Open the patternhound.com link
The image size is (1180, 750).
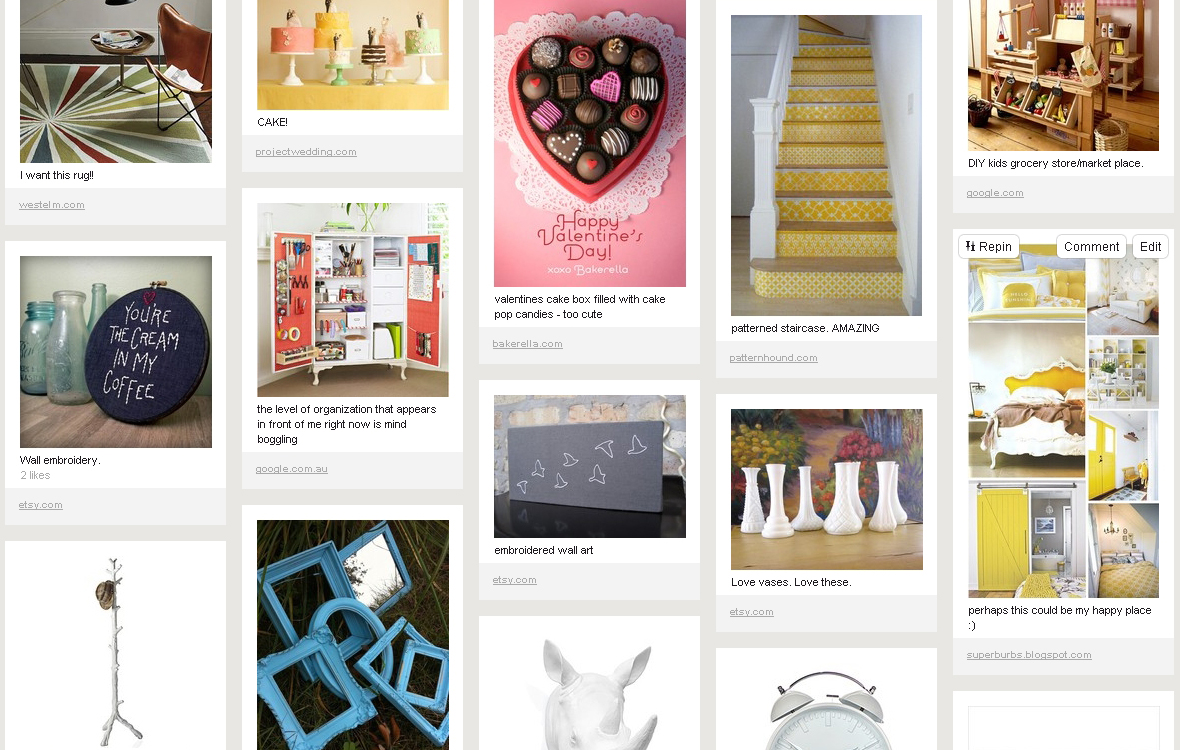[773, 358]
